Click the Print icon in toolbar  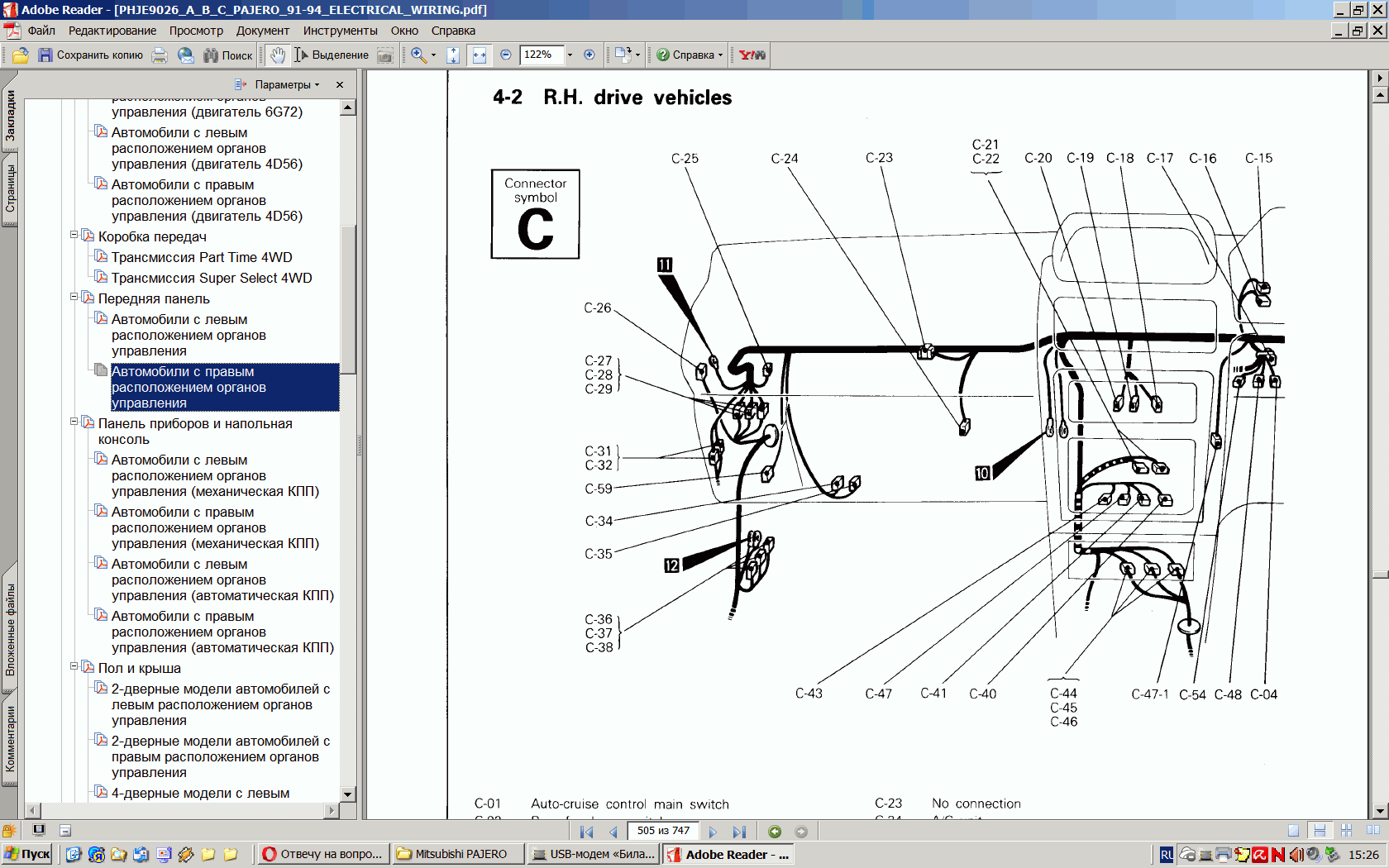pos(160,55)
